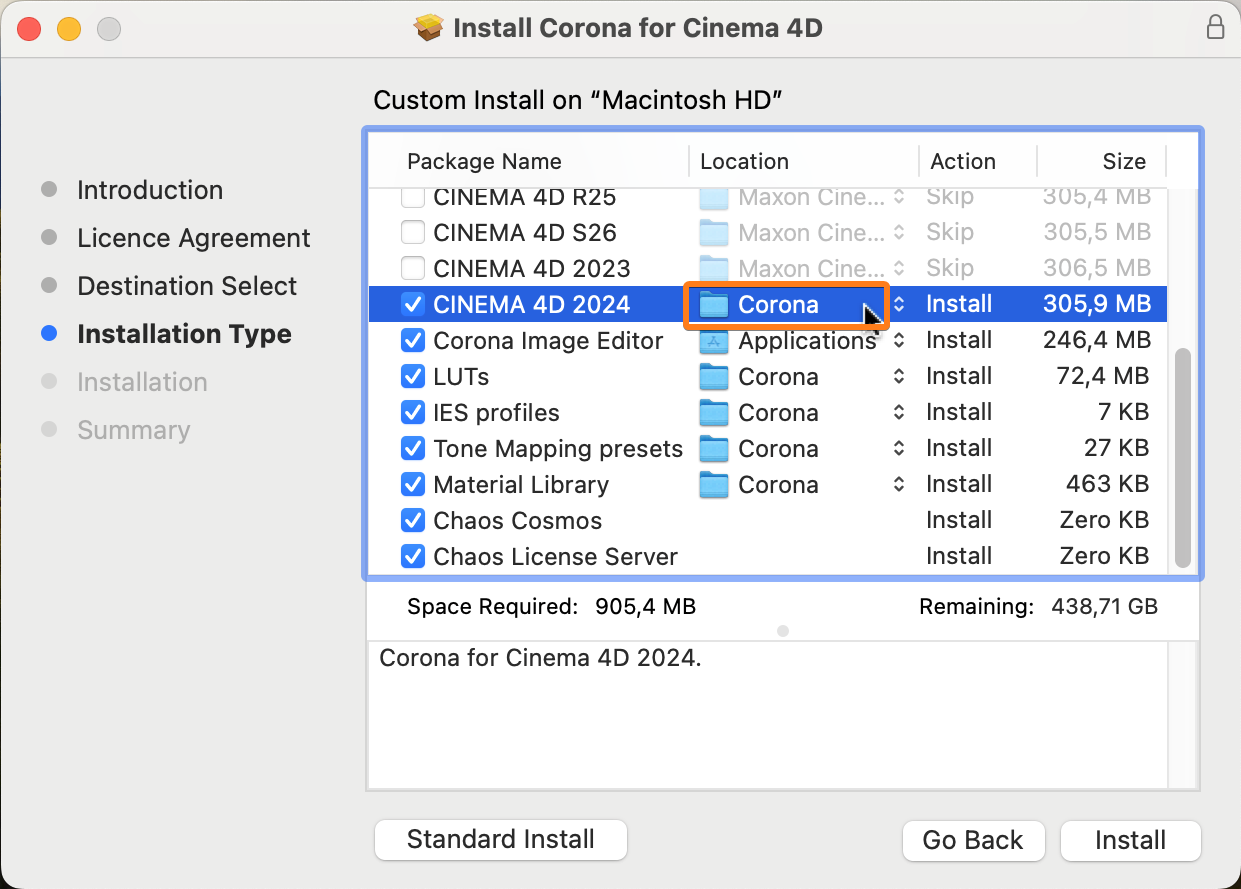This screenshot has height=889, width=1241.
Task: Click the 463 KB size value
Action: [x=1108, y=484]
